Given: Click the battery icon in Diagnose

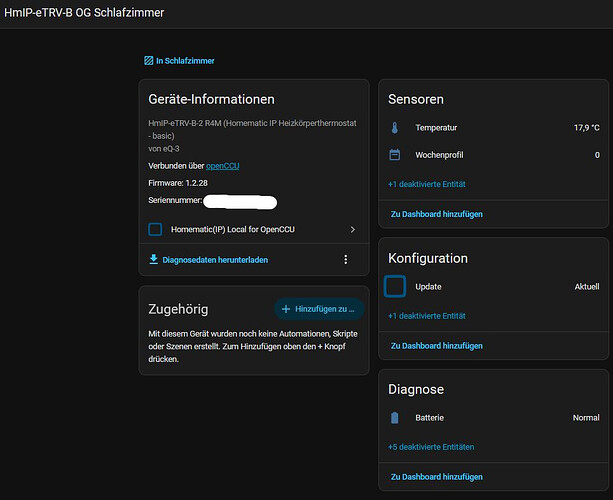Looking at the screenshot, I should pos(394,418).
